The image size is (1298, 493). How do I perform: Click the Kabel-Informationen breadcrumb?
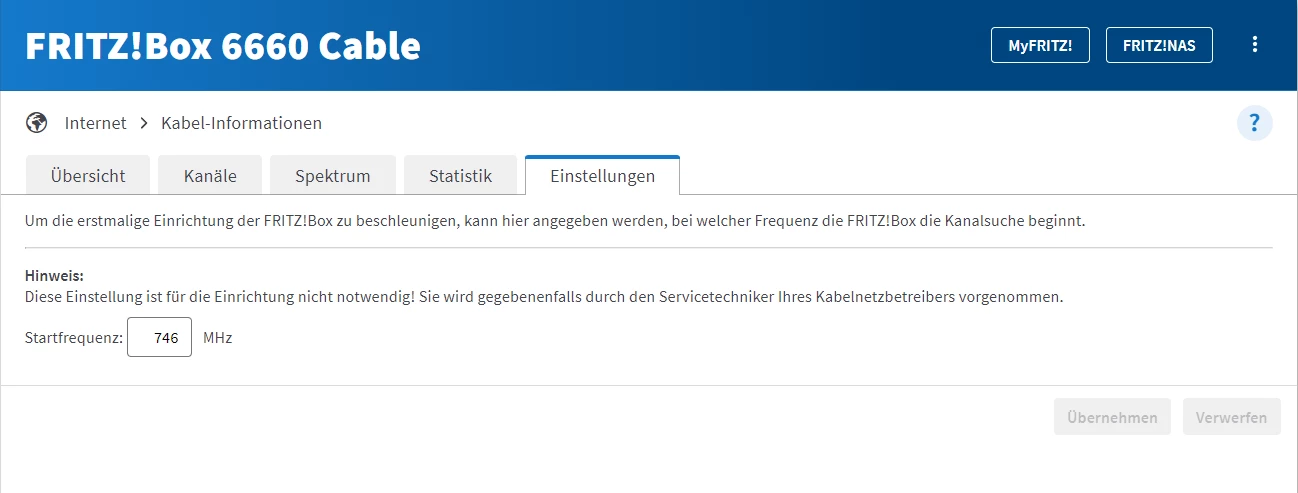pyautogui.click(x=241, y=123)
